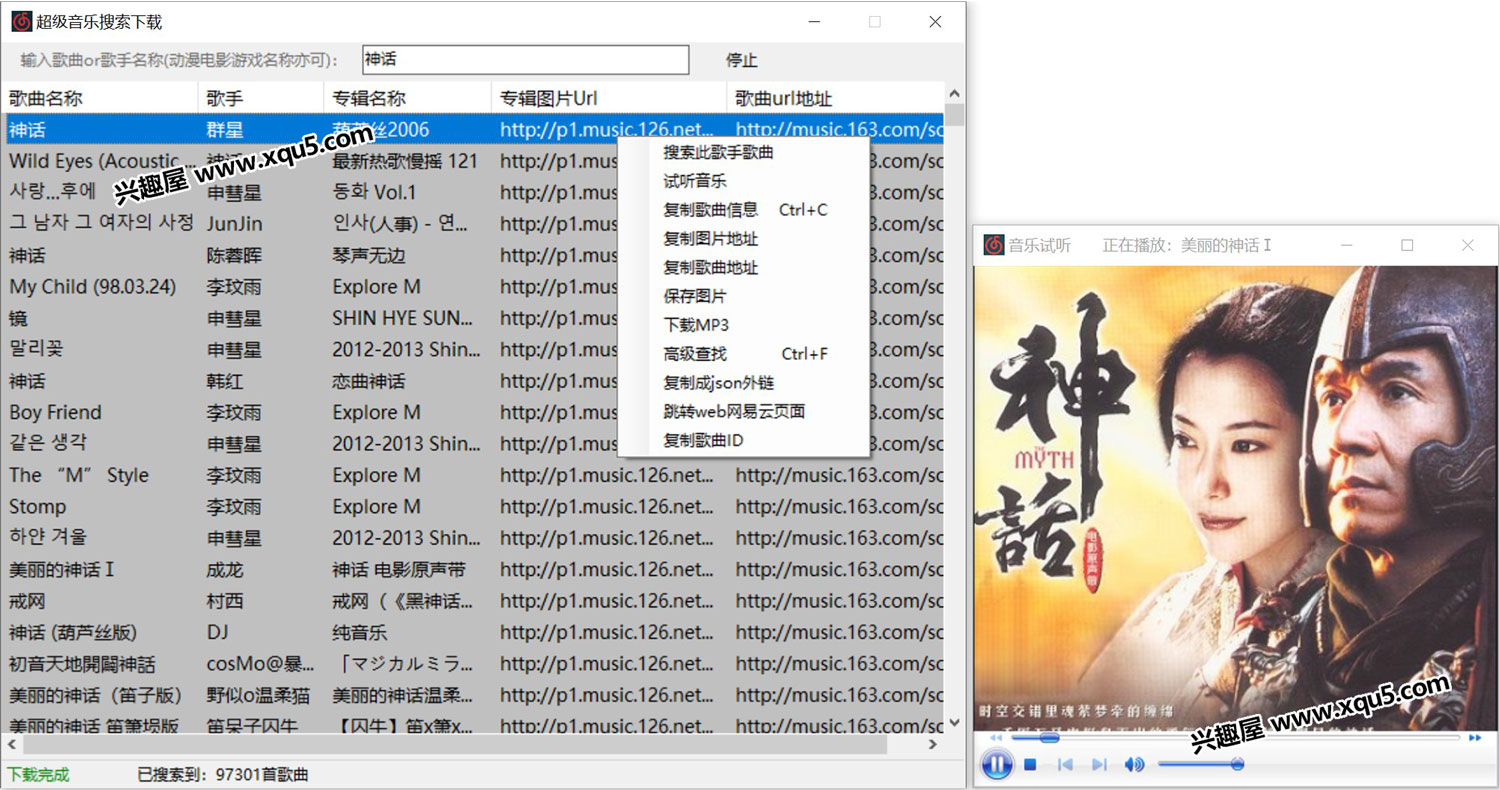
Task: Click the vertical scrollbar up arrow
Action: click(x=955, y=92)
